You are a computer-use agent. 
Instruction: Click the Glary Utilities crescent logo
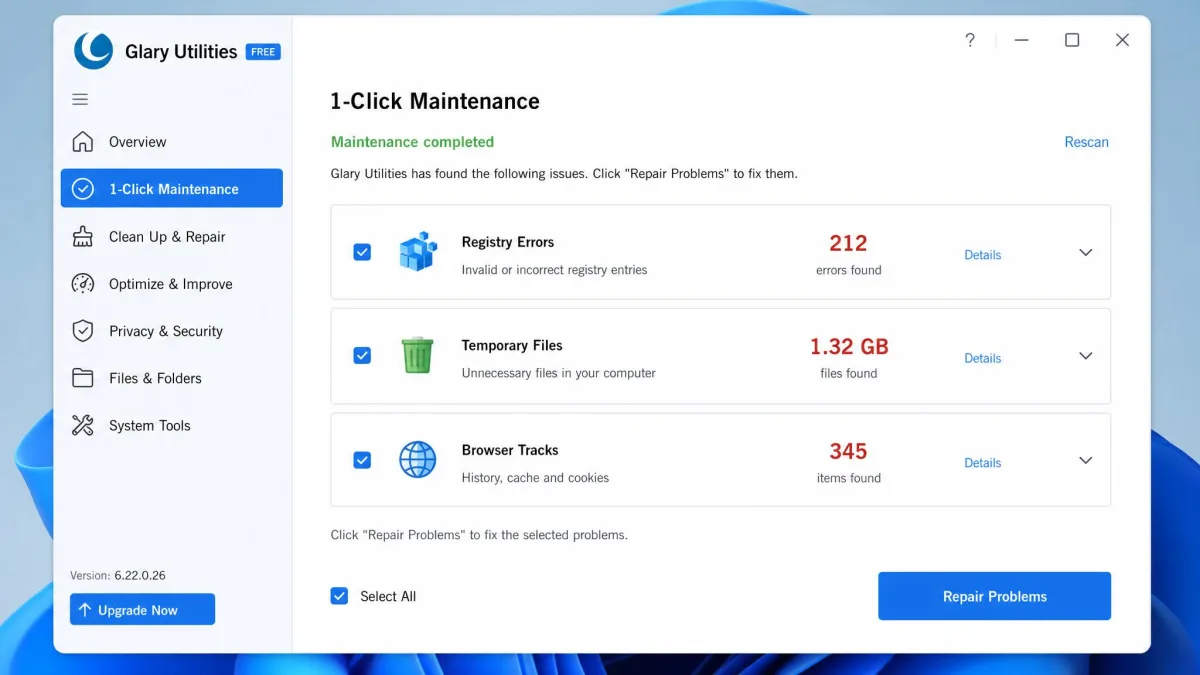[94, 50]
